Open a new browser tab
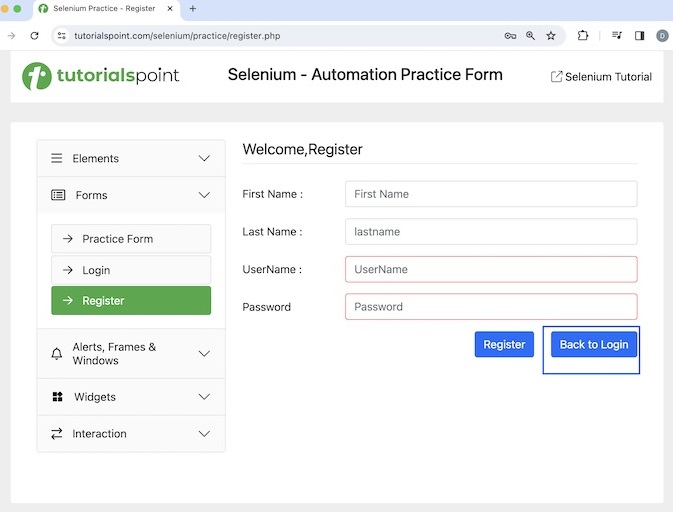 (192, 9)
